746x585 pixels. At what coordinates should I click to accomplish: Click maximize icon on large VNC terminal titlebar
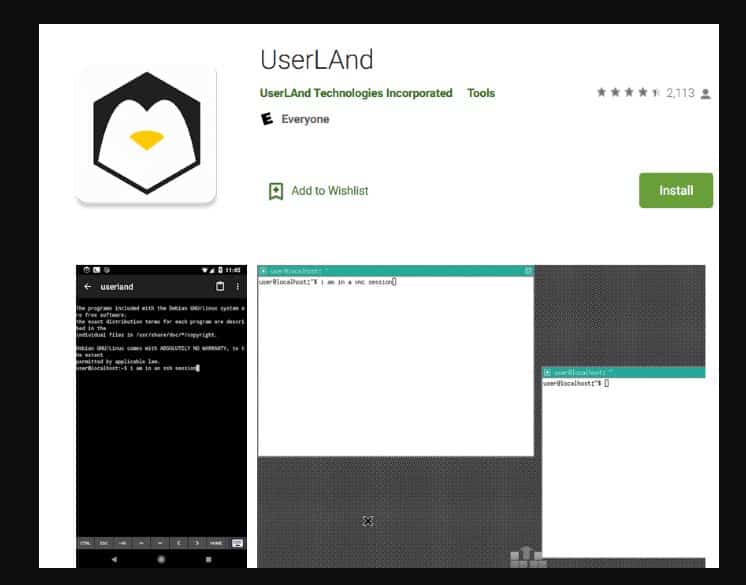click(x=528, y=271)
